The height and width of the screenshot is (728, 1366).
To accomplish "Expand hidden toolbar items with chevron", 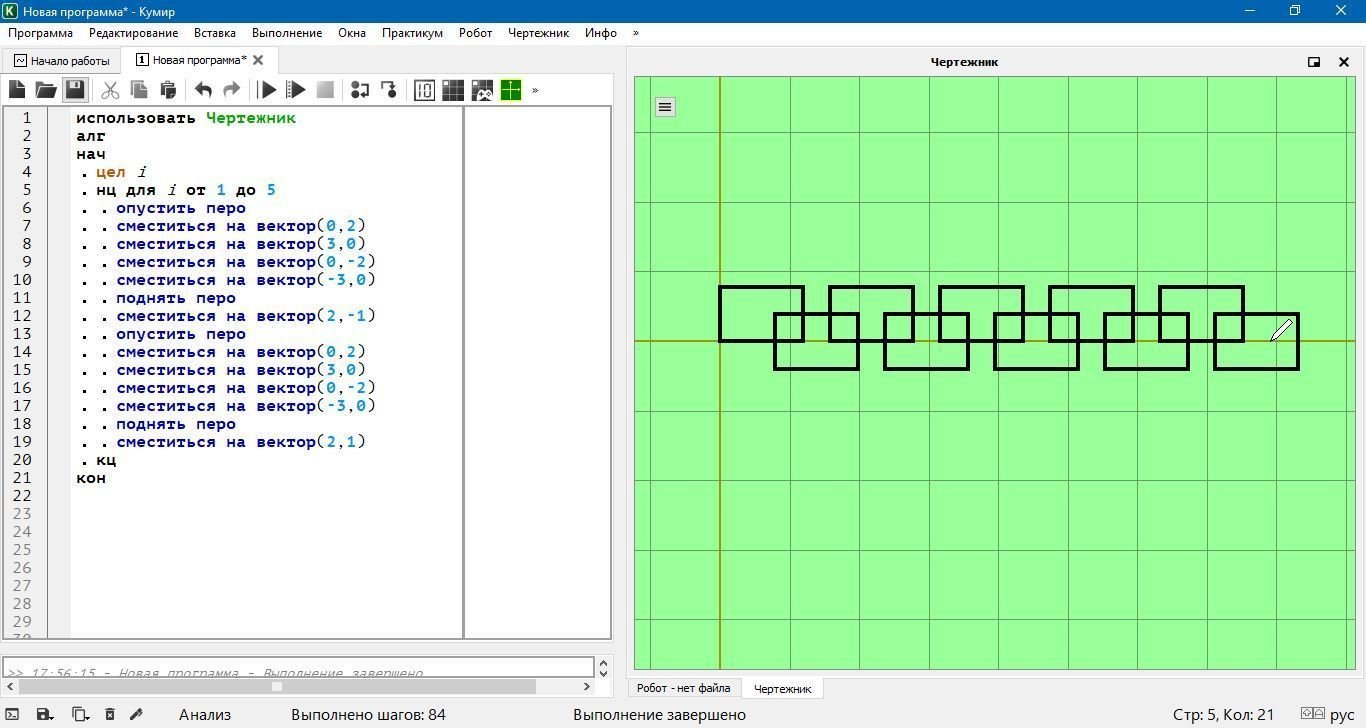I will pos(535,90).
